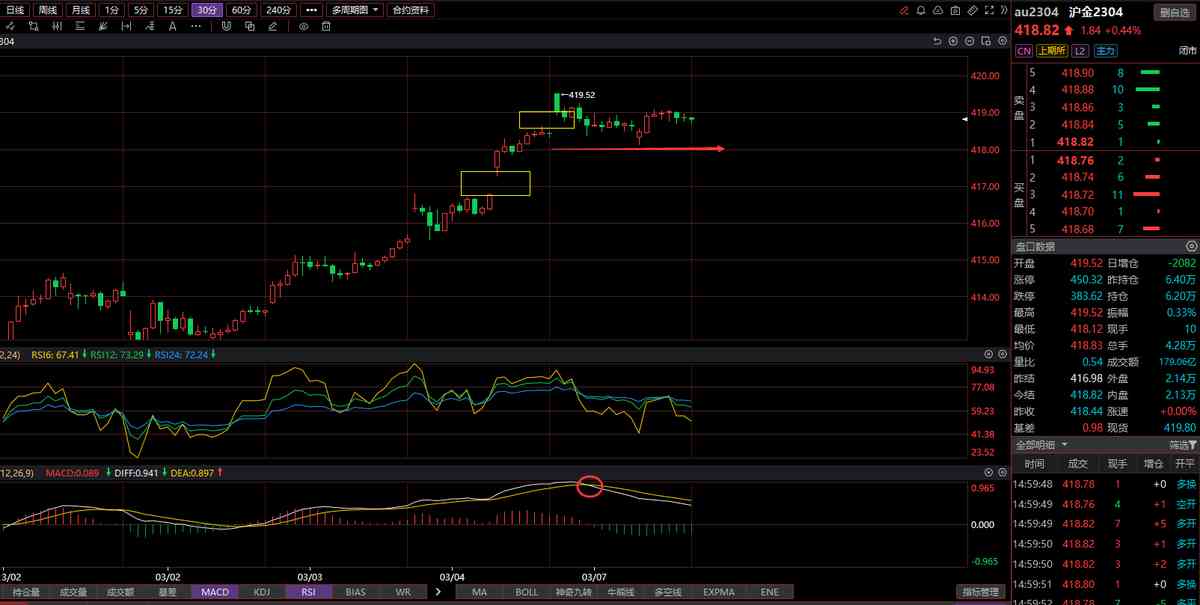Viewport: 1200px width, 605px height.
Task: Click the trash icon to delete drawings
Action: pos(326,27)
